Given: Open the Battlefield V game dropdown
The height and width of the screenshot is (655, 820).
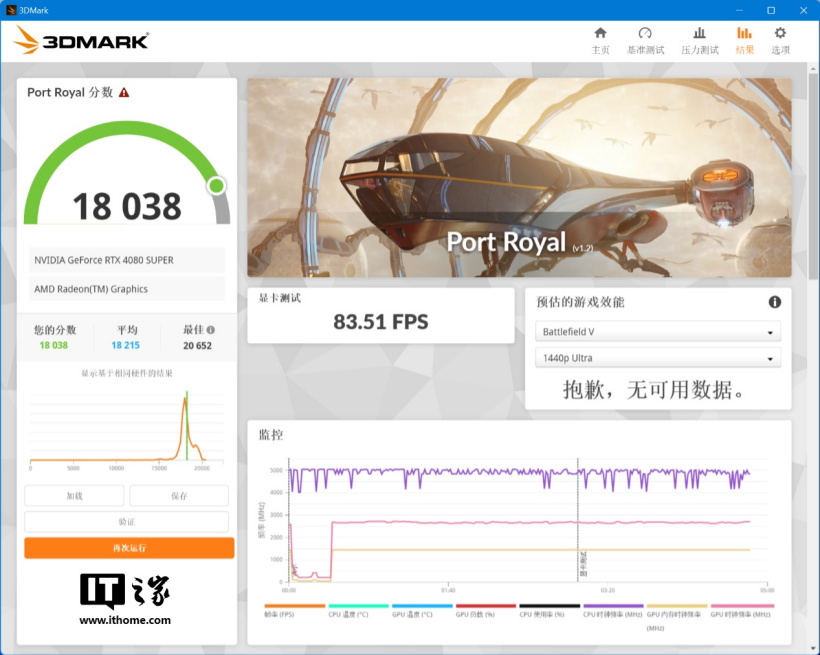Looking at the screenshot, I should click(x=658, y=332).
